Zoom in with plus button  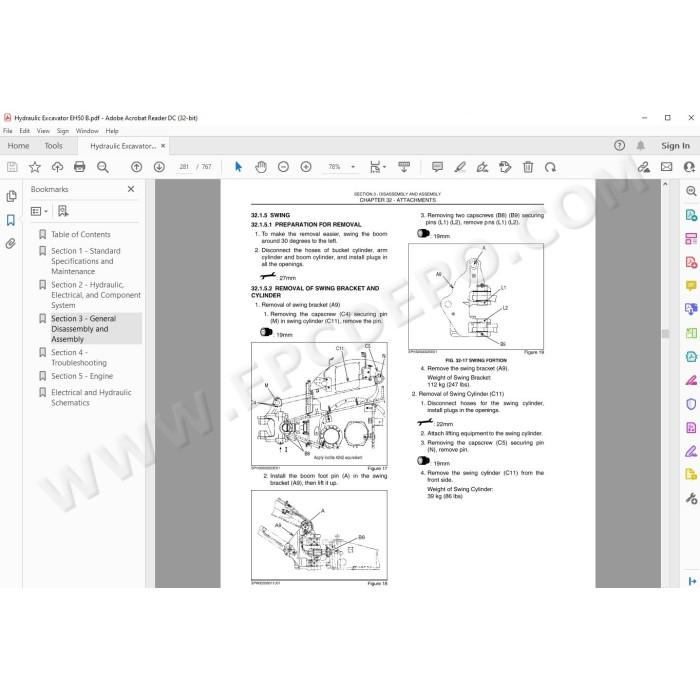pyautogui.click(x=306, y=167)
